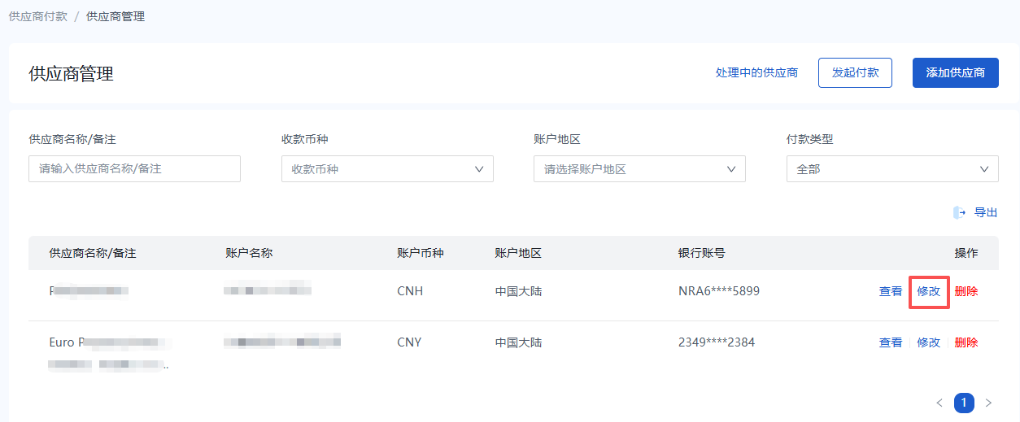Click the 银行账号 column header
The width and height of the screenshot is (1020, 422).
[x=701, y=254]
